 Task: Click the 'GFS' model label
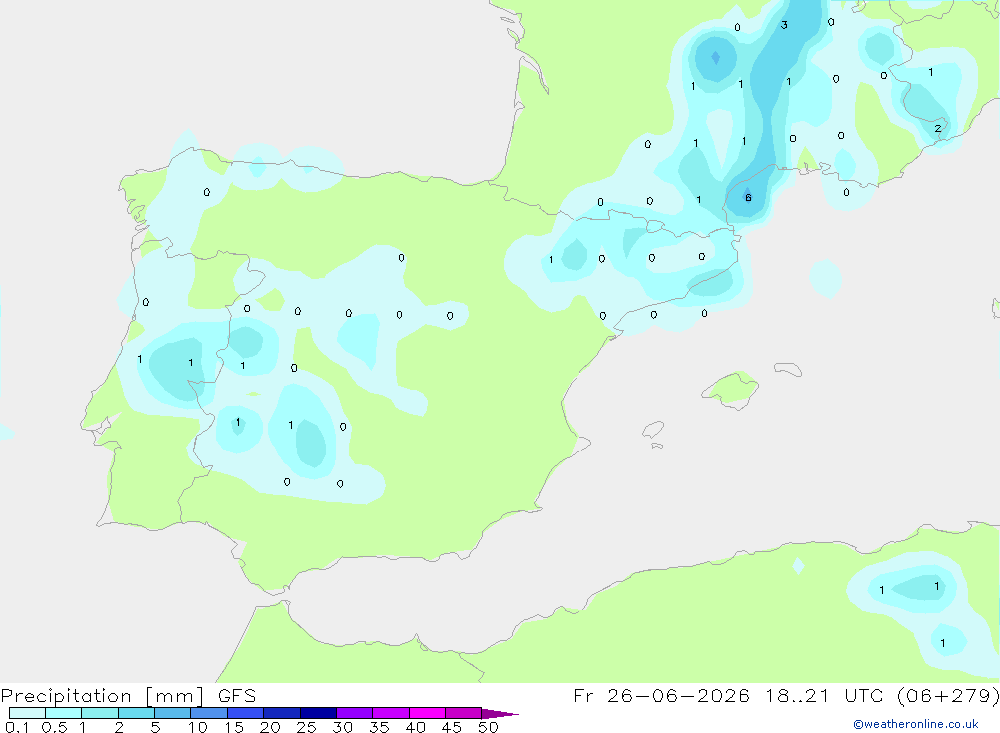point(237,696)
